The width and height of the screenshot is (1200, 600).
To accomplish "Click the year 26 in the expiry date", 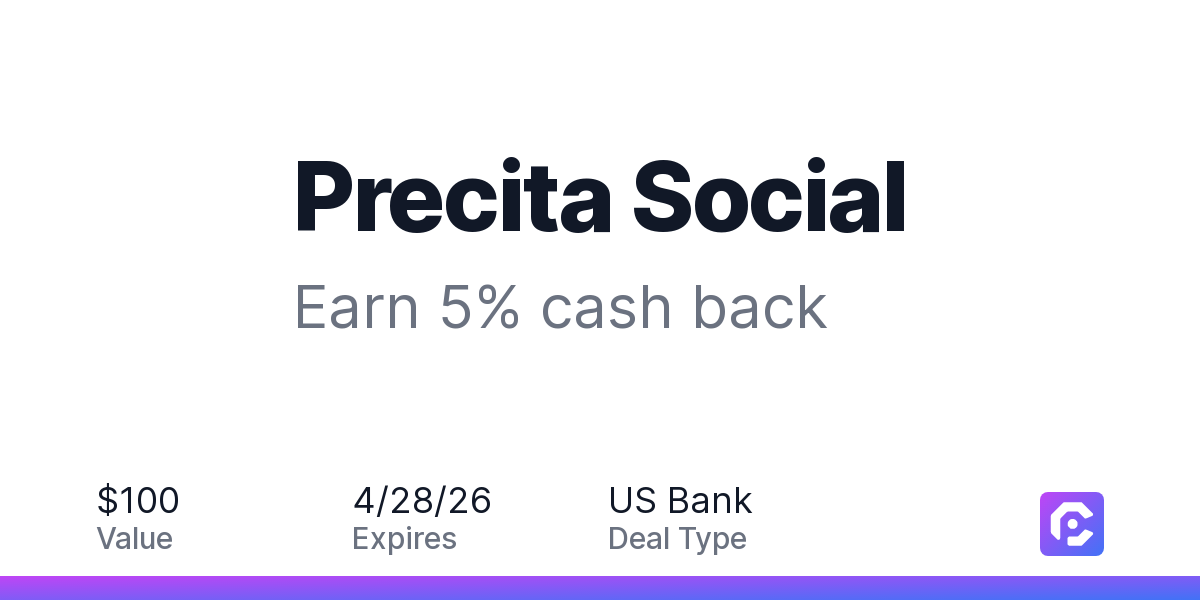I will (x=470, y=500).
